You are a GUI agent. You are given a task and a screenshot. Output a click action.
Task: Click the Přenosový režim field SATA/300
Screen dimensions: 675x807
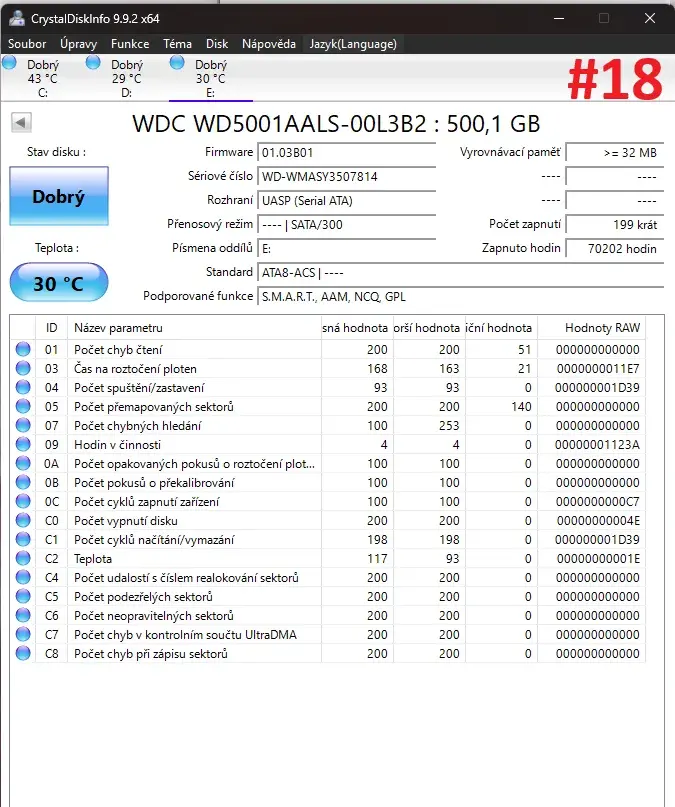pos(346,224)
